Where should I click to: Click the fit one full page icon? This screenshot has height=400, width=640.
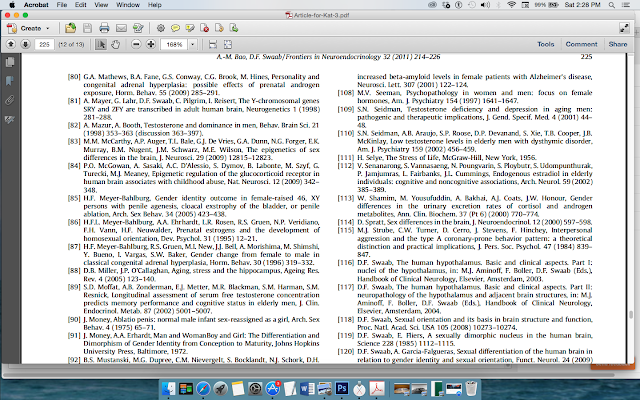coord(228,44)
